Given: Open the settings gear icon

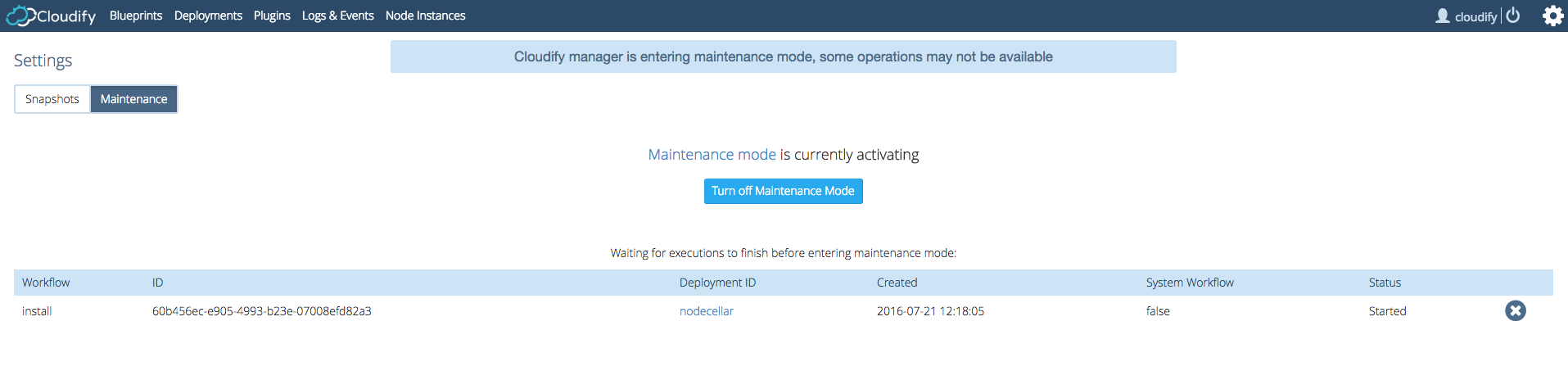Looking at the screenshot, I should pyautogui.click(x=1552, y=16).
